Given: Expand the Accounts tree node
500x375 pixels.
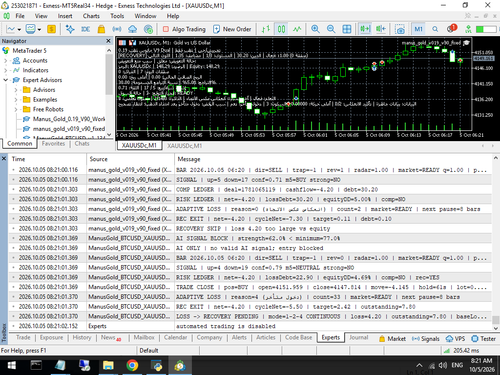Looking at the screenshot, I should tap(6, 61).
